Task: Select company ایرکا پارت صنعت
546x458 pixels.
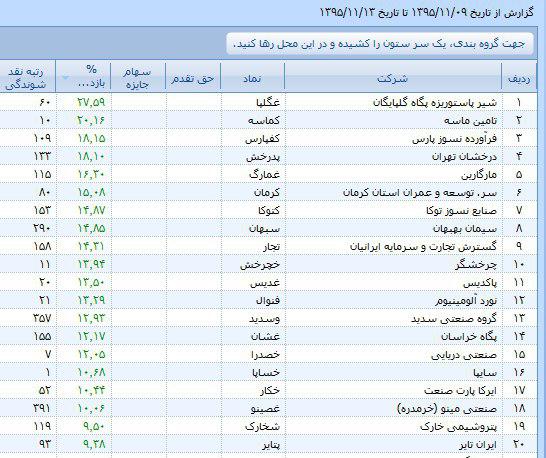Action: pyautogui.click(x=461, y=390)
